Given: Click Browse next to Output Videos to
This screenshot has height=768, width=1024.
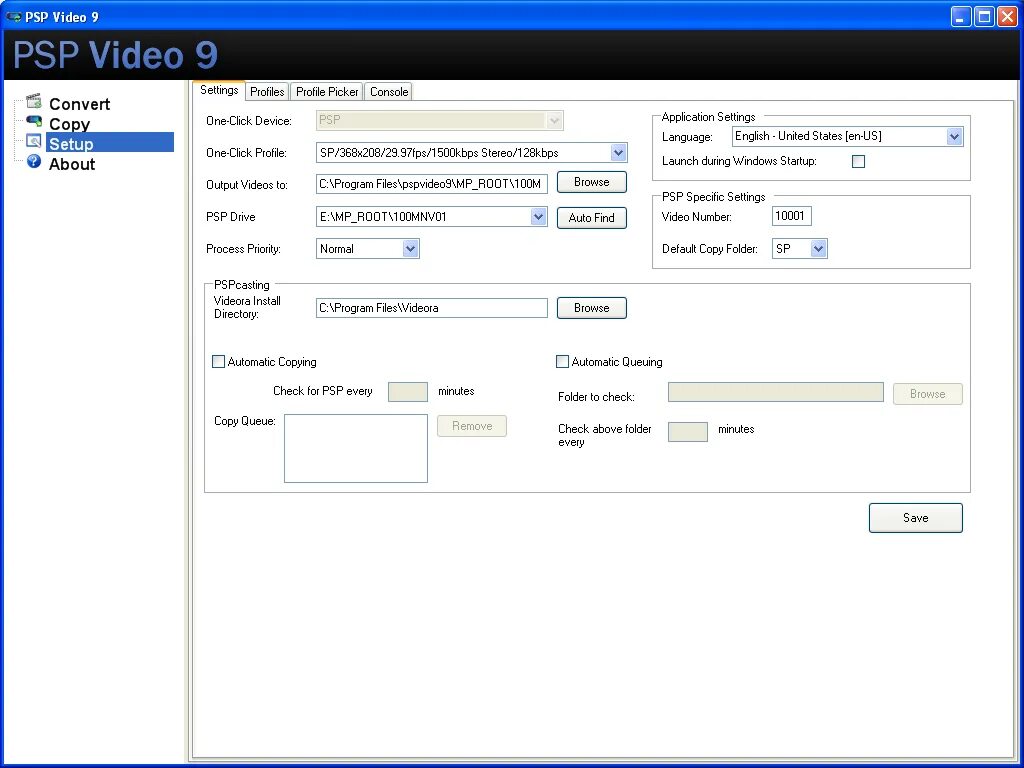Looking at the screenshot, I should (x=592, y=182).
